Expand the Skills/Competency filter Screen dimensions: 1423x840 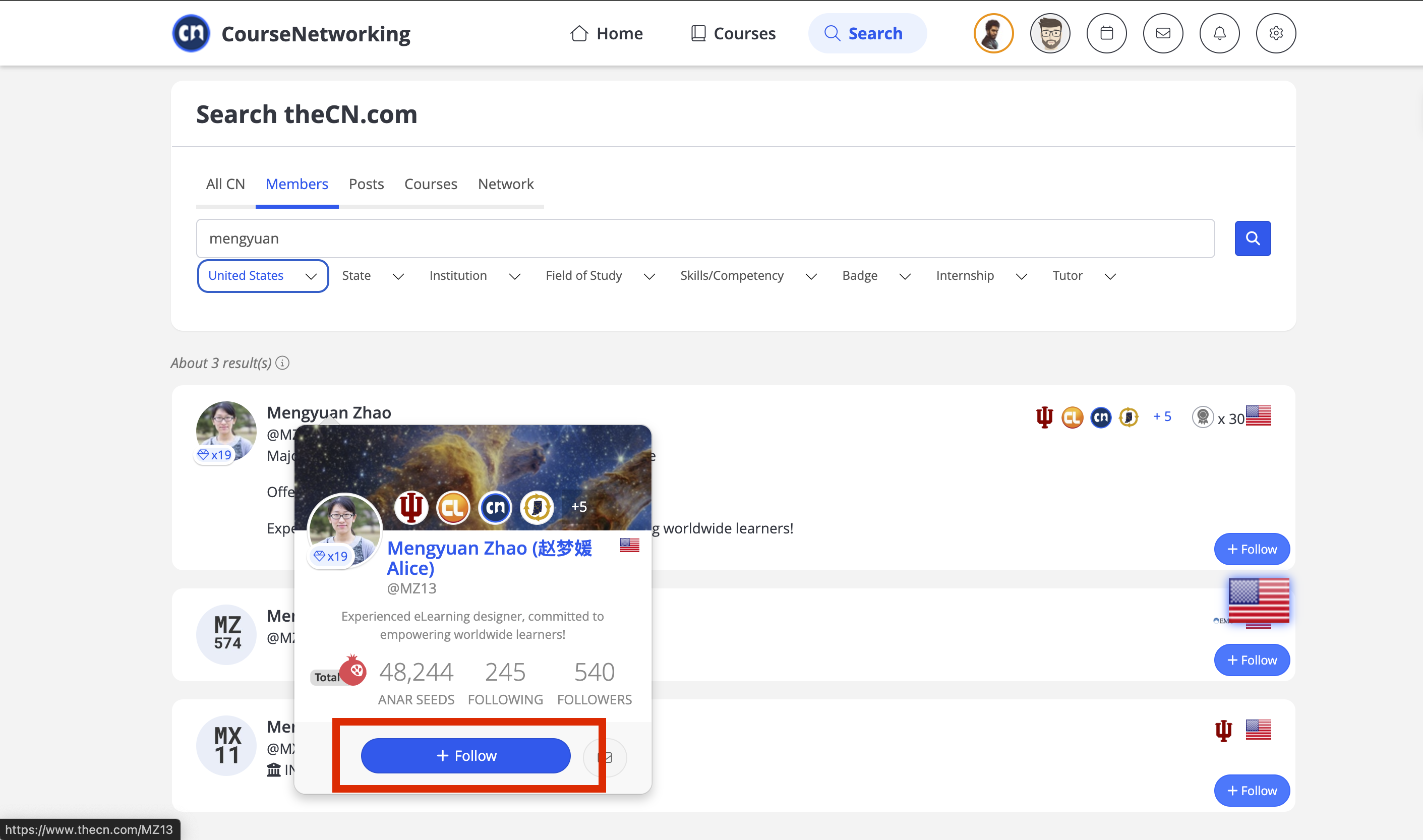[x=749, y=276]
